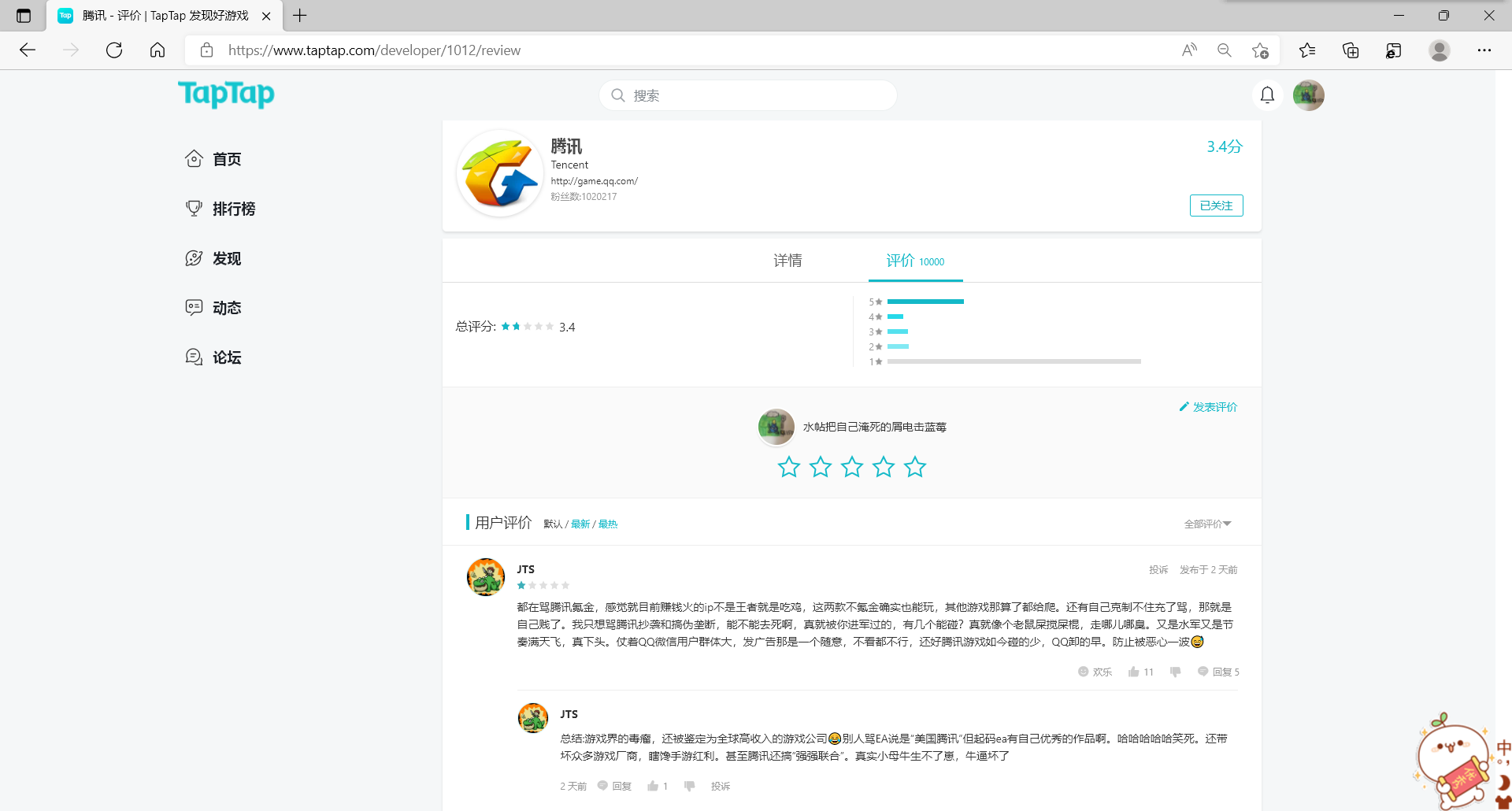Open the tab actions menu
The image size is (1512, 811).
coord(24,16)
